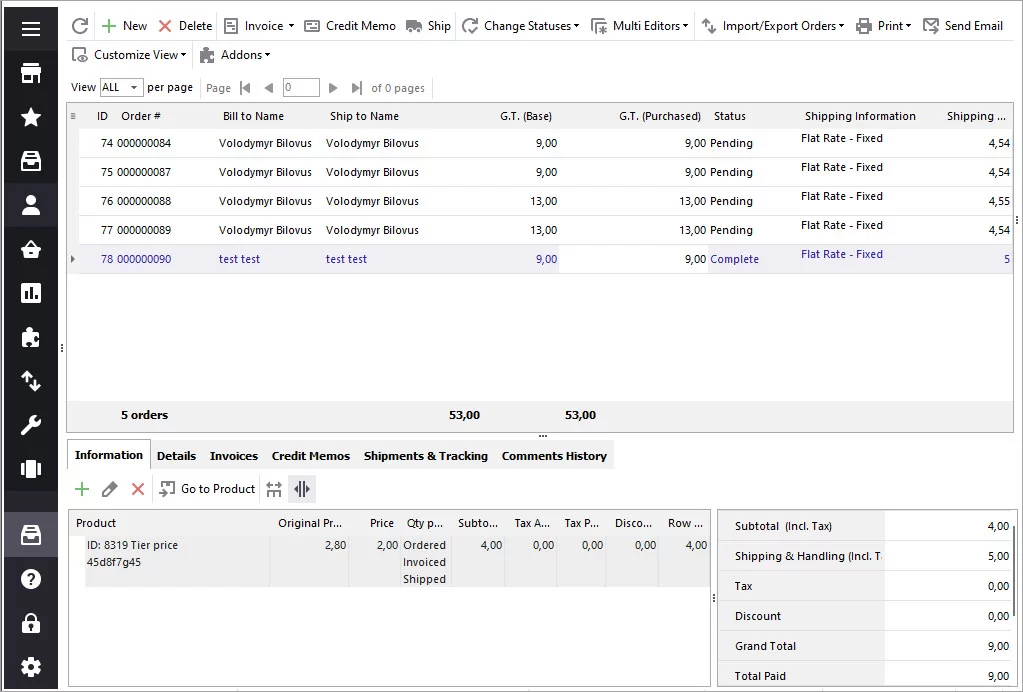Switch to the Details tab
This screenshot has height=692, width=1023.
[176, 456]
